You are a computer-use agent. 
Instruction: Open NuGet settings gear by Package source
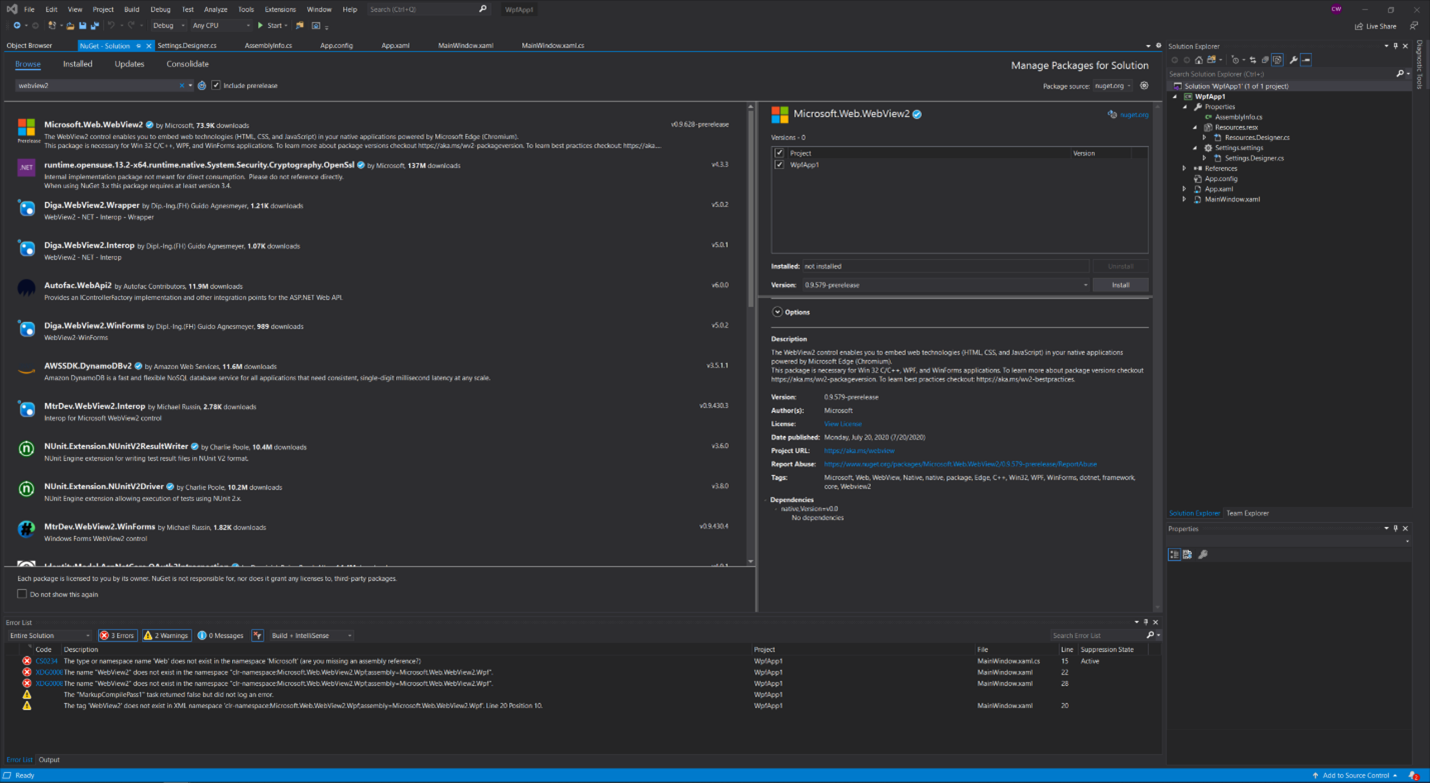(x=1145, y=86)
